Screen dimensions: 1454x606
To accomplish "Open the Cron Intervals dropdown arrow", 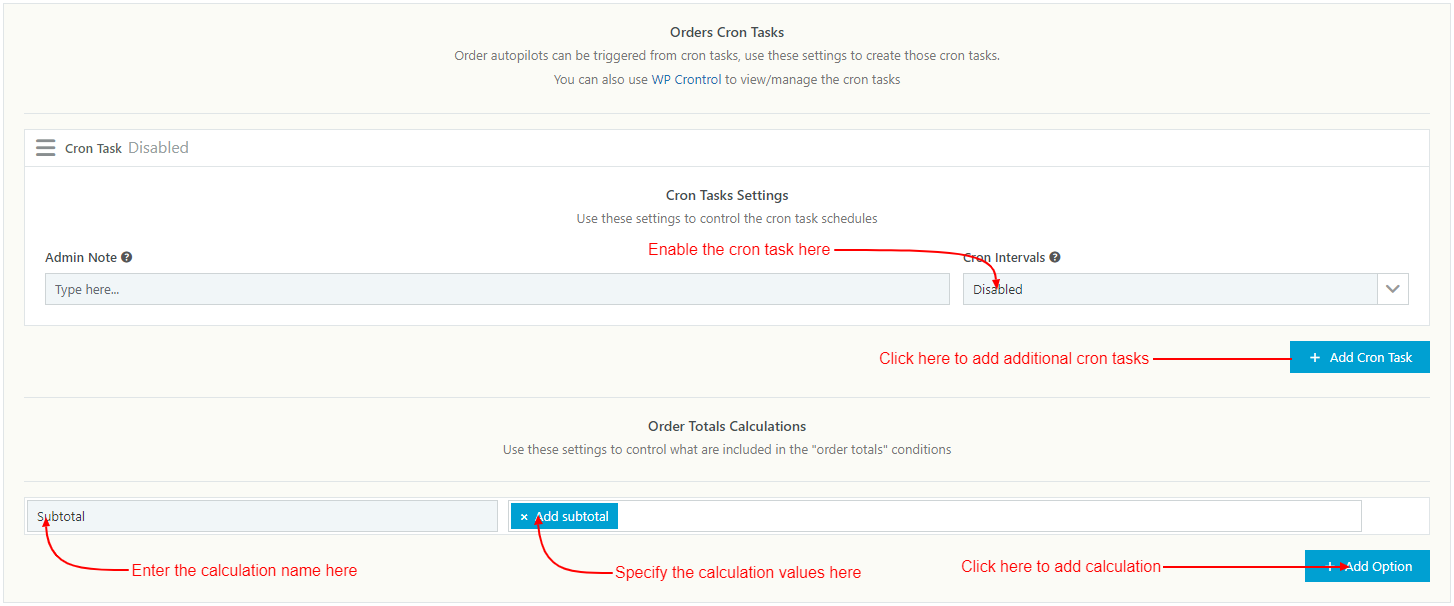I will point(1393,289).
